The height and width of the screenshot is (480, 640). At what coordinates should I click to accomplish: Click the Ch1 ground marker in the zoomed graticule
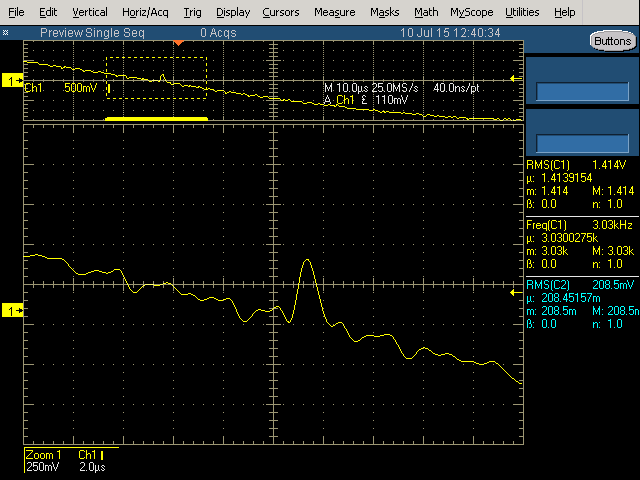(12, 284)
